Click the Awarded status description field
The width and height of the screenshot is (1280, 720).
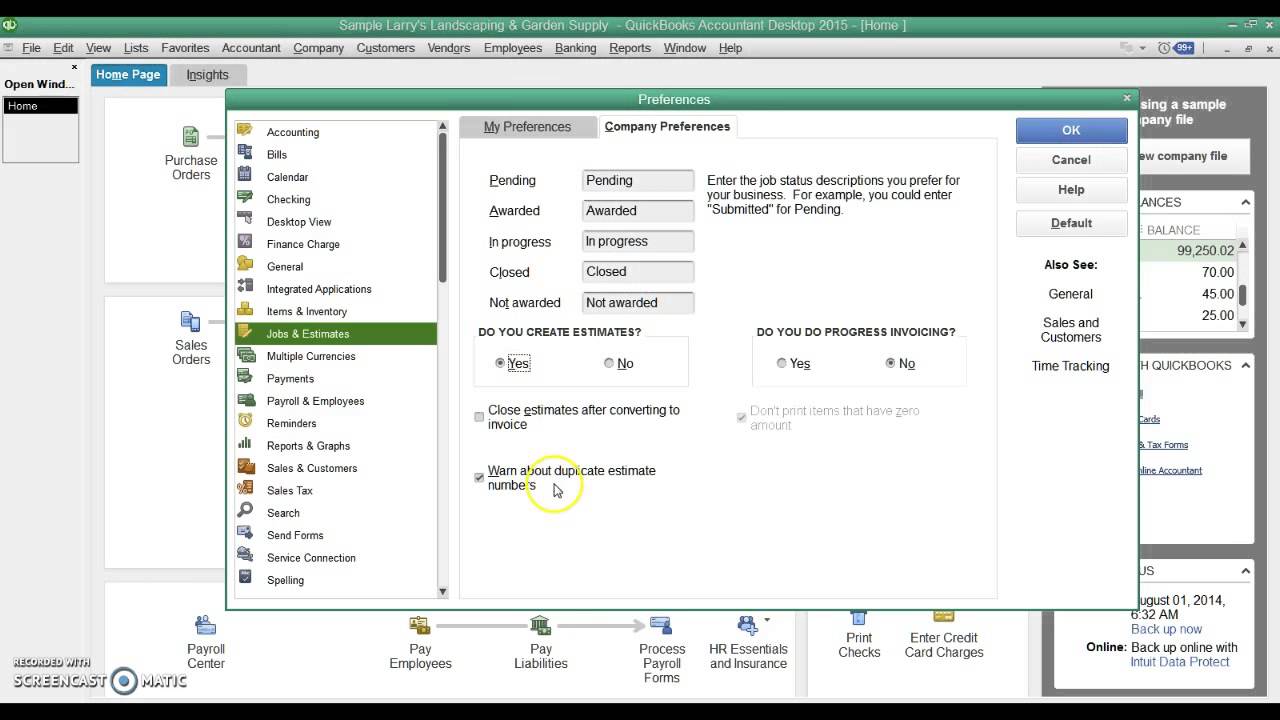638,211
